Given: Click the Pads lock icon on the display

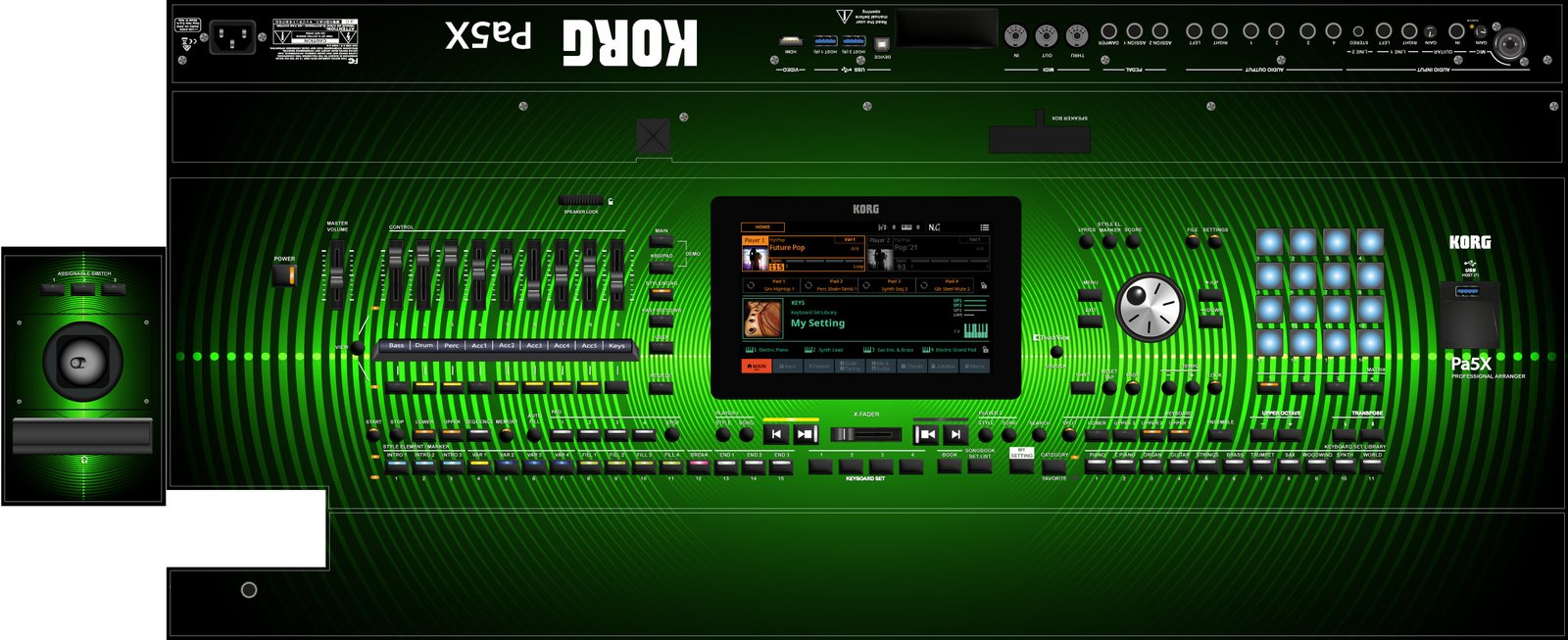Looking at the screenshot, I should (983, 285).
